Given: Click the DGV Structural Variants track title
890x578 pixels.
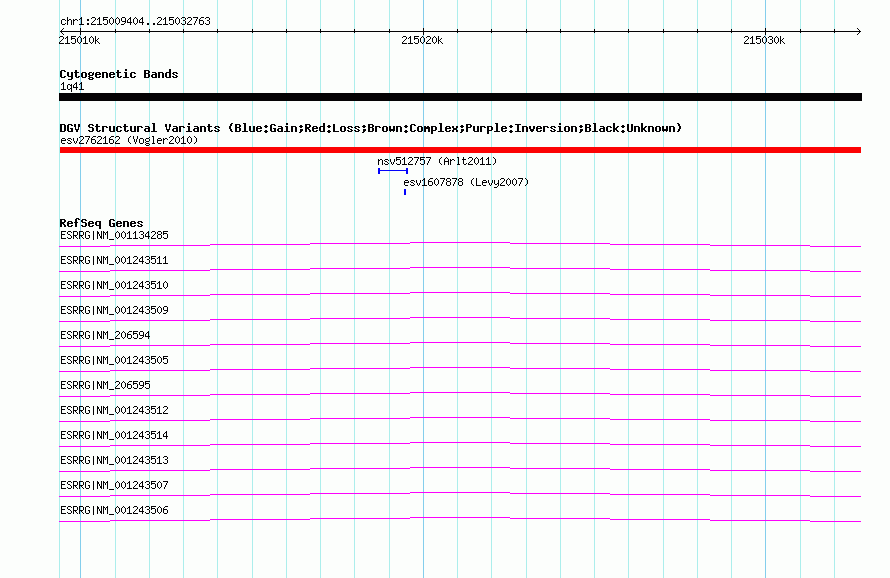Looking at the screenshot, I should (x=371, y=128).
